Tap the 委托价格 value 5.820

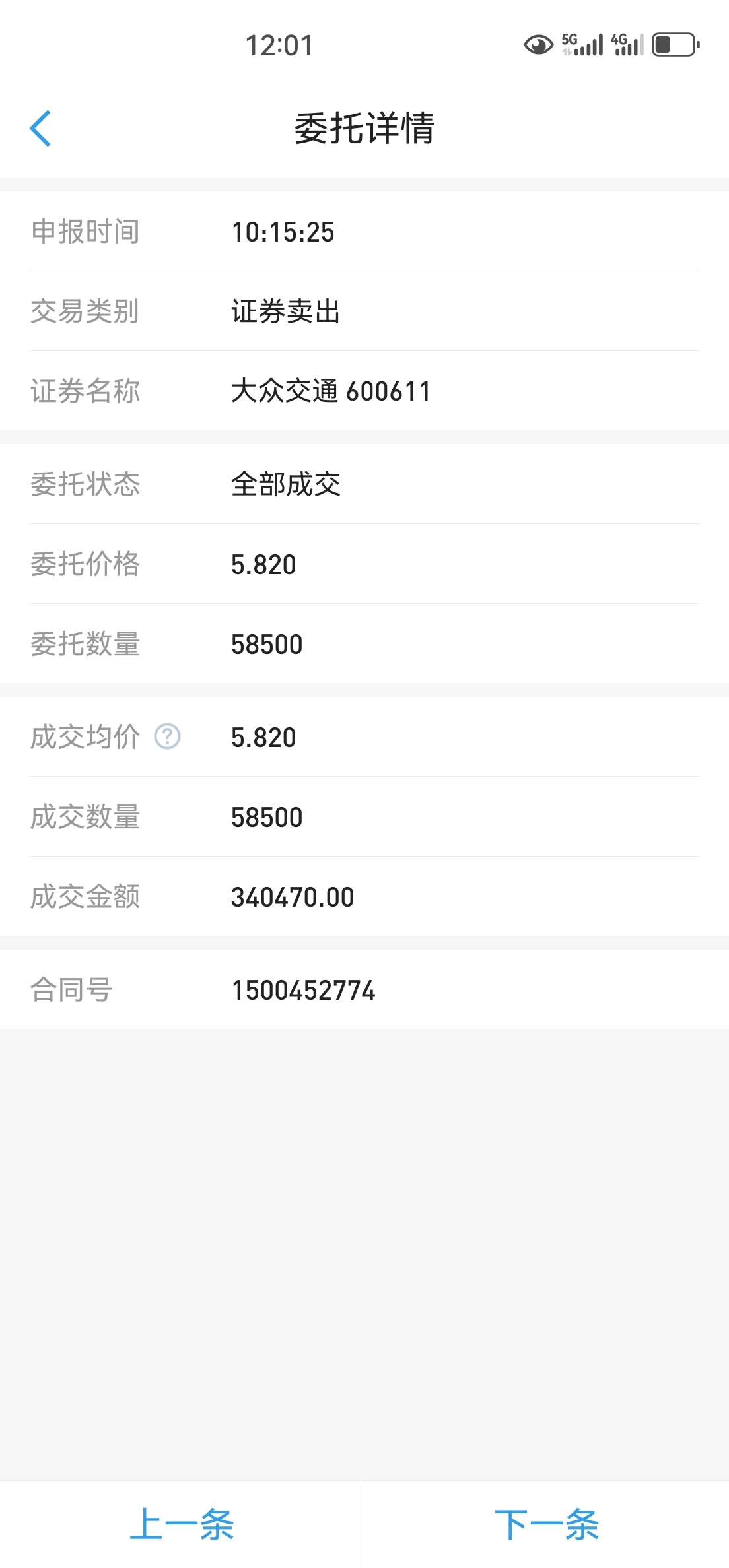(x=263, y=565)
